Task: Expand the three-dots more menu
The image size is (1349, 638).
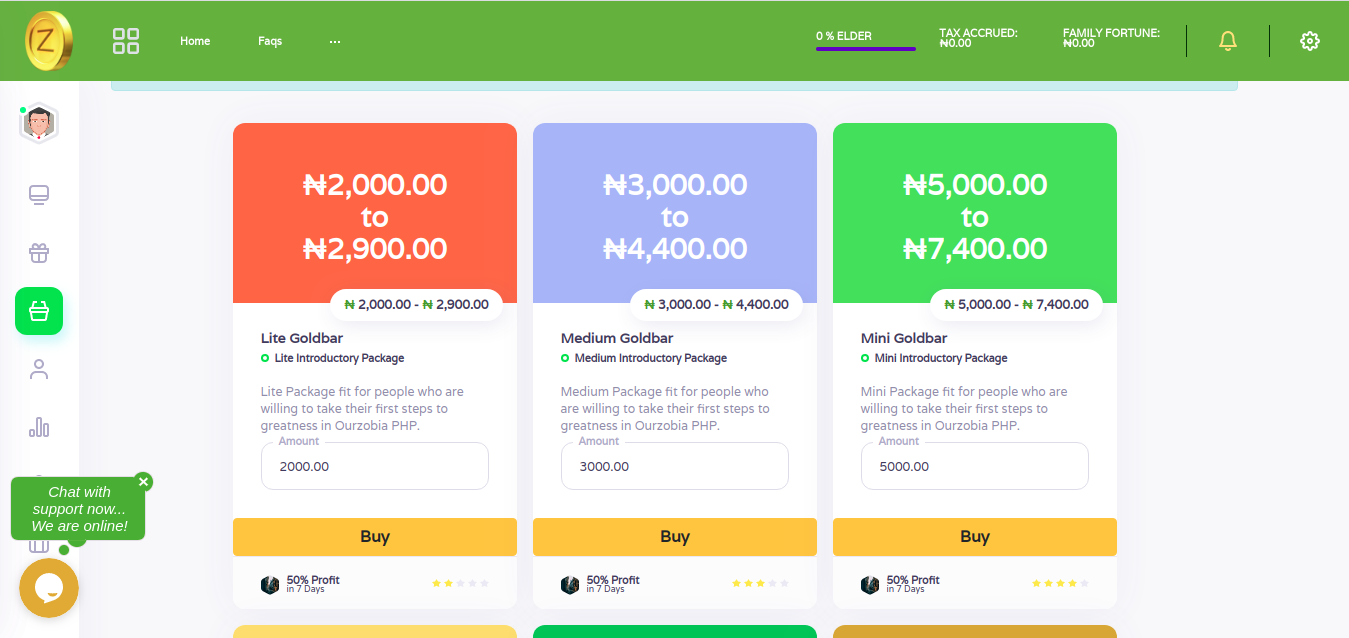Action: pyautogui.click(x=335, y=41)
